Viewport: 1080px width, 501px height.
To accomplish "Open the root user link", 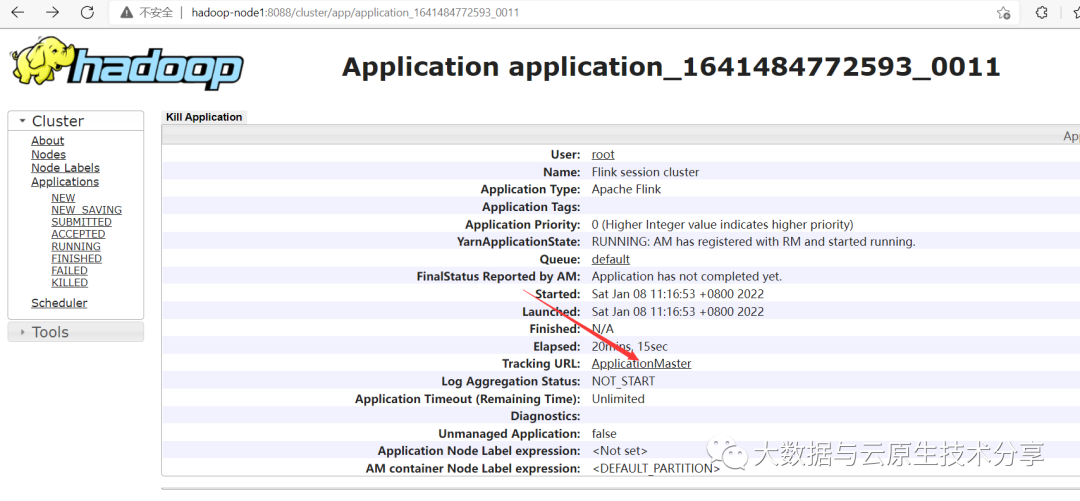I will click(x=603, y=154).
